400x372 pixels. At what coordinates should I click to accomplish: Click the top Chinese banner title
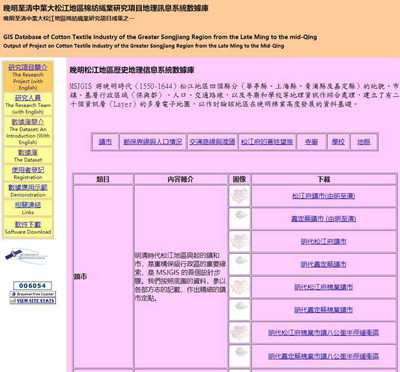click(x=106, y=7)
